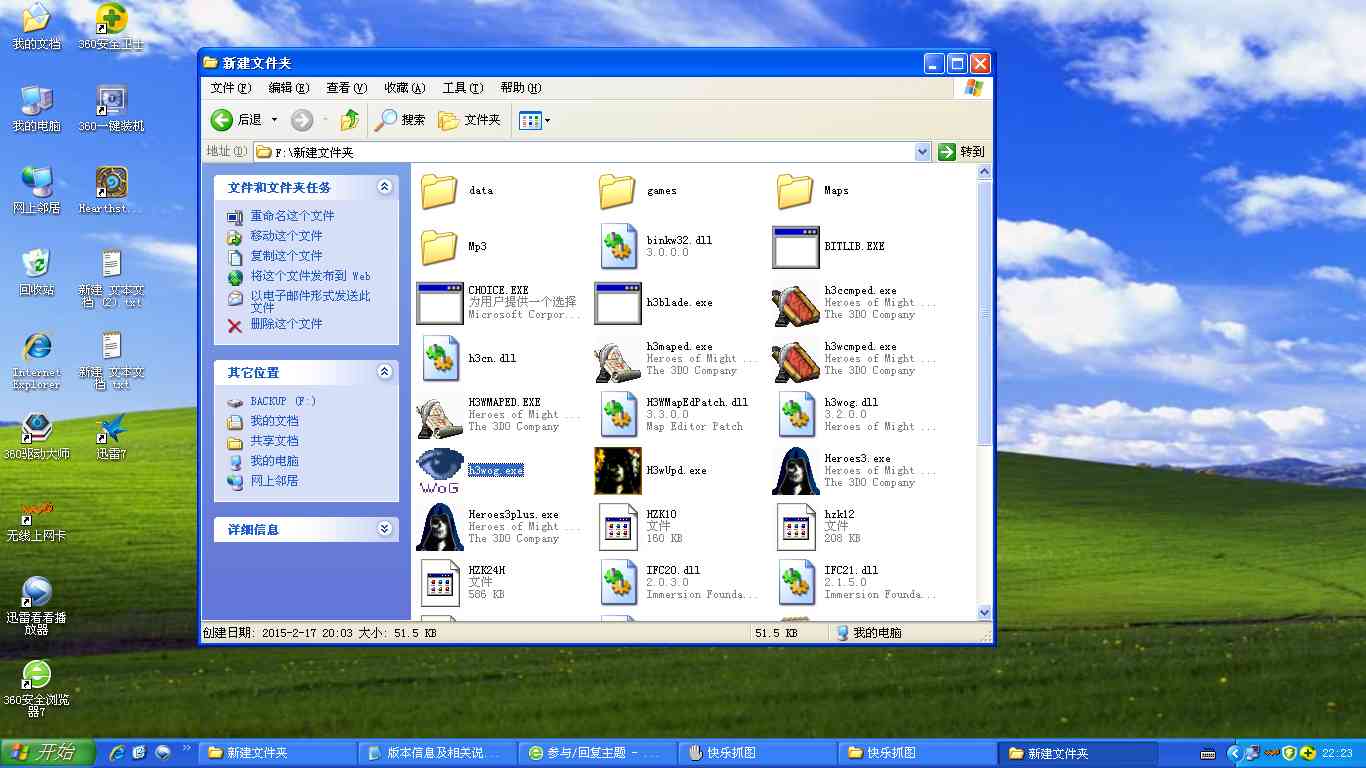1366x768 pixels.
Task: Select the Heroes3.exe icon
Action: pyautogui.click(x=796, y=471)
